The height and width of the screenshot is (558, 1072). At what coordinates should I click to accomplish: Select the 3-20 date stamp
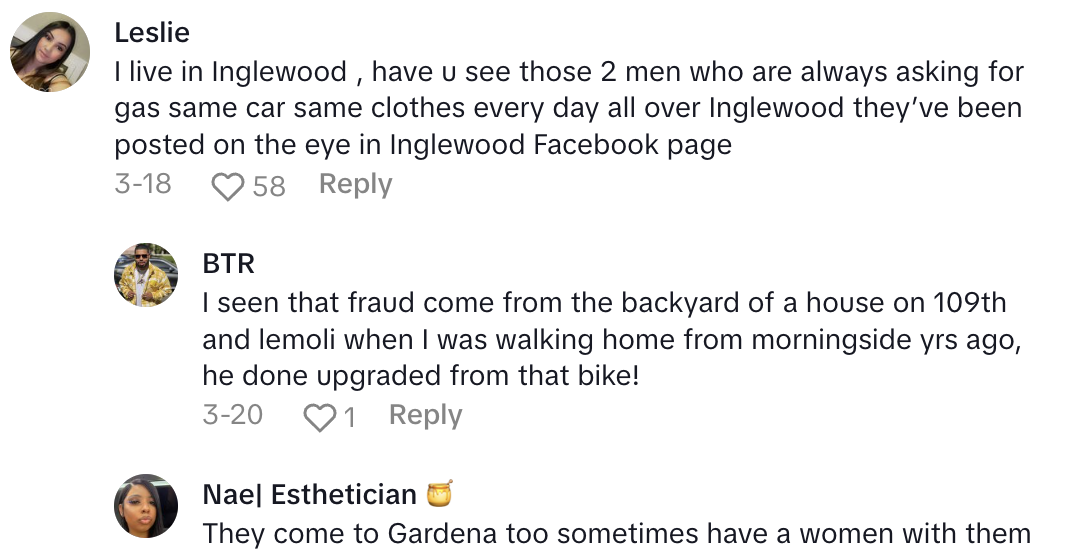coord(232,416)
